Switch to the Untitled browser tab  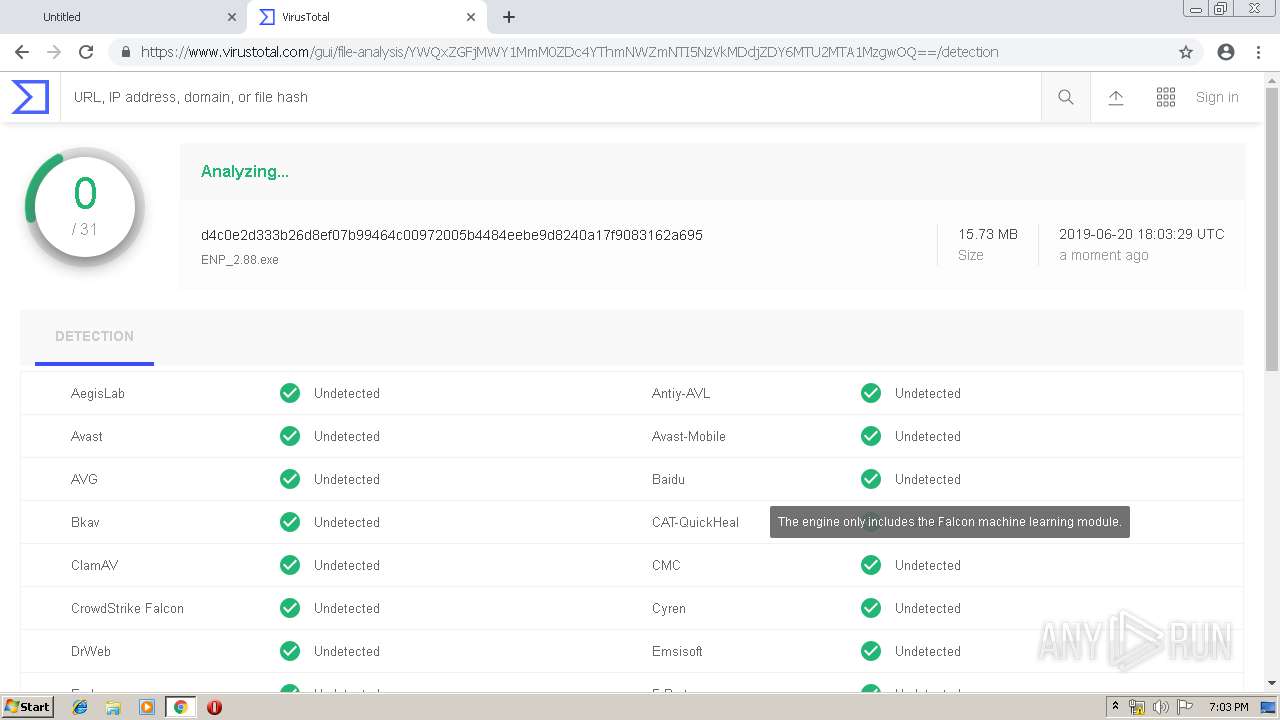click(123, 17)
